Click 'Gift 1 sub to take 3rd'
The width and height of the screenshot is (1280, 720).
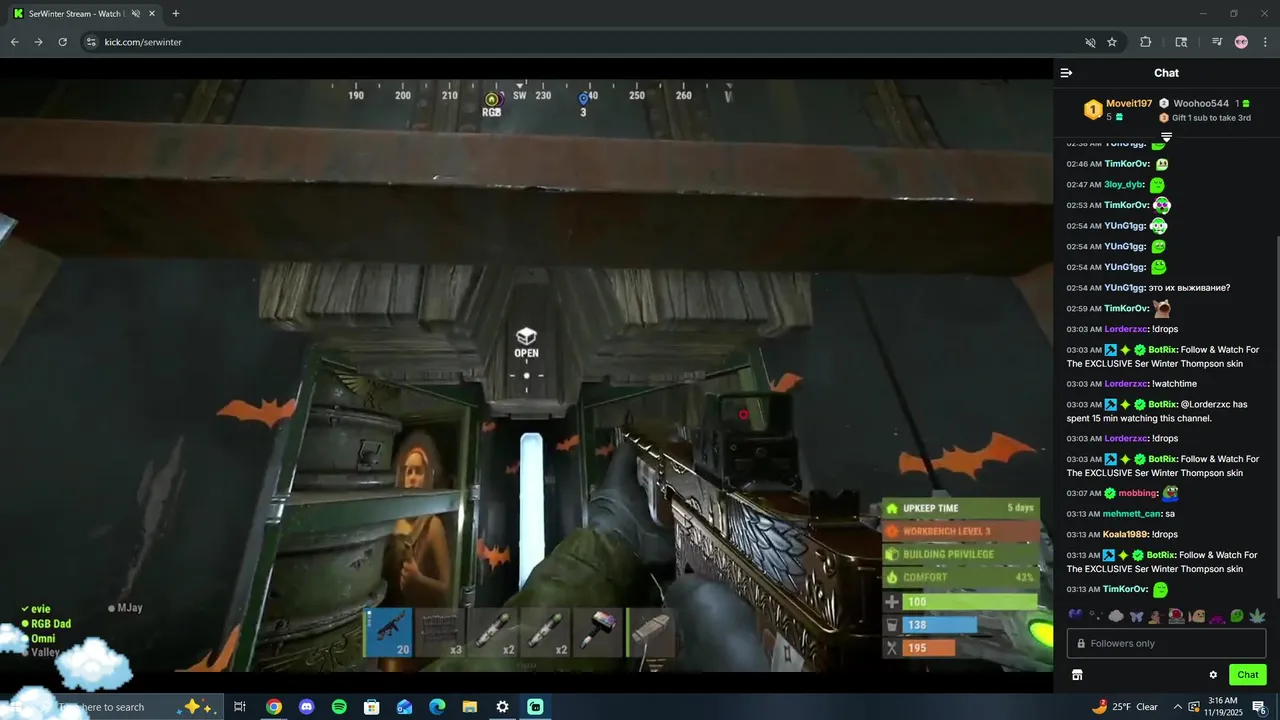click(x=1211, y=118)
